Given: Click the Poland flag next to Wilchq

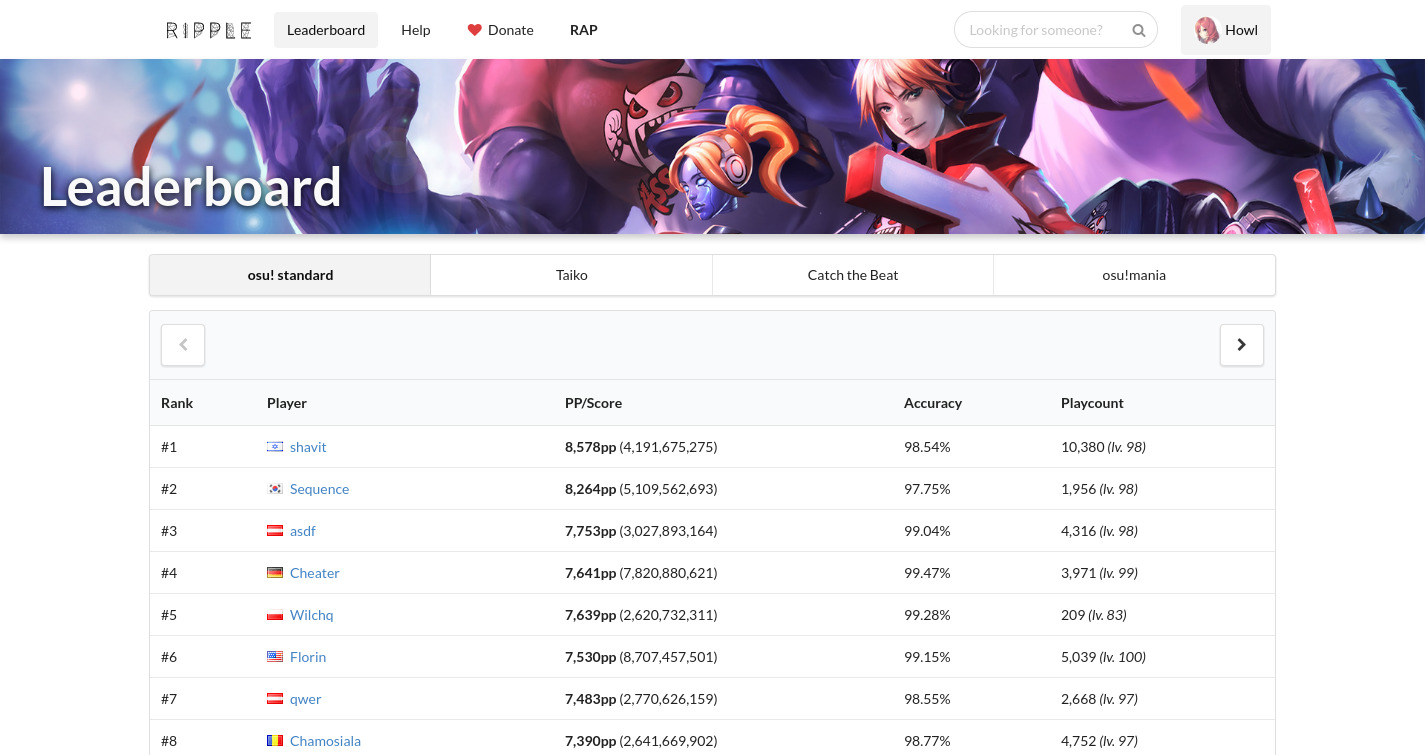Looking at the screenshot, I should pyautogui.click(x=275, y=615).
